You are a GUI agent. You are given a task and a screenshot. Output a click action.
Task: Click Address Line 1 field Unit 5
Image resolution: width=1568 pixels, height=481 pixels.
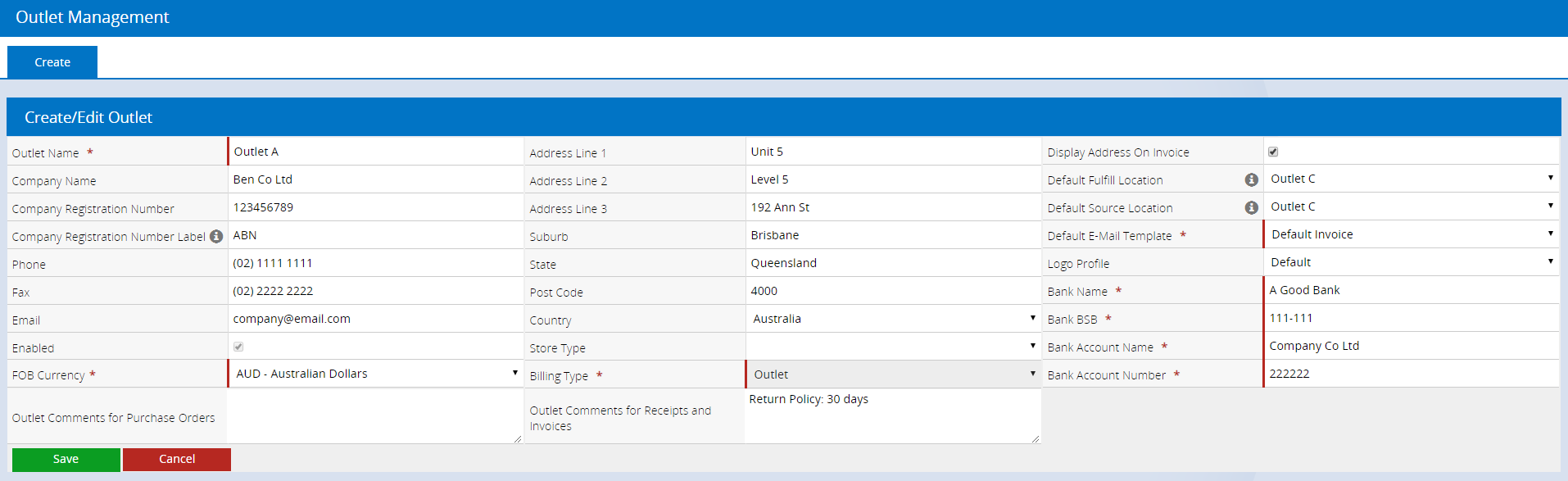pos(893,152)
